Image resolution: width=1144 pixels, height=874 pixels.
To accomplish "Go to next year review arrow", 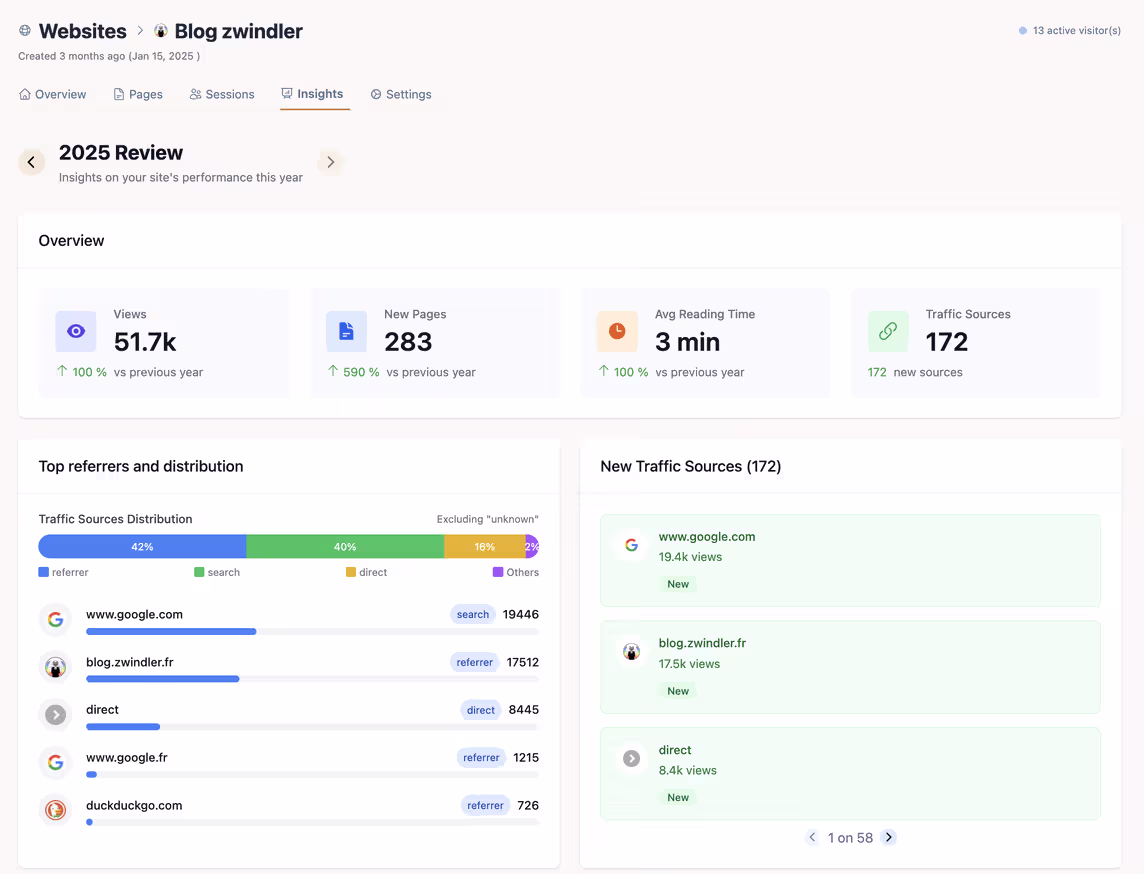I will (330, 162).
